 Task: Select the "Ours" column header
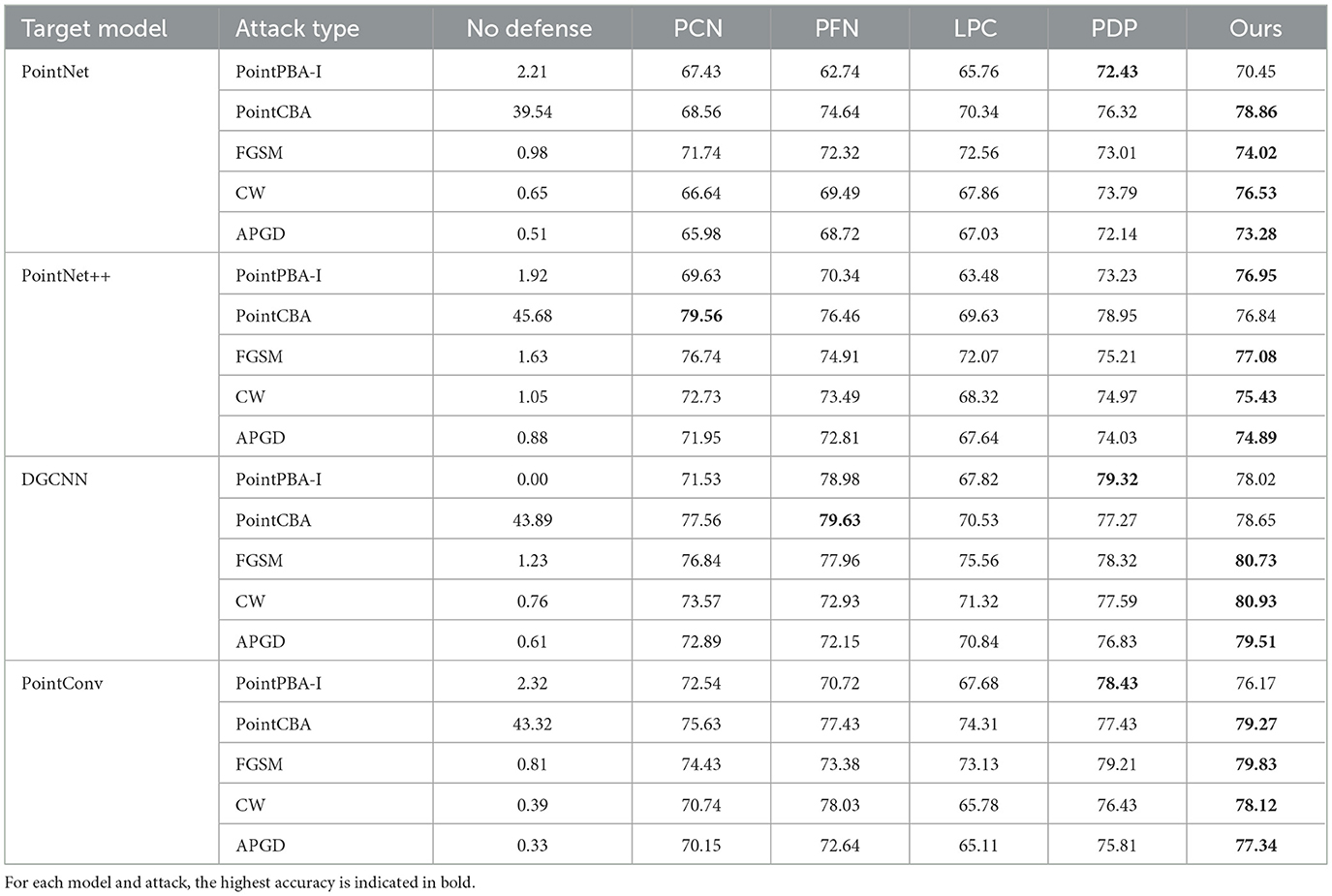click(1255, 29)
